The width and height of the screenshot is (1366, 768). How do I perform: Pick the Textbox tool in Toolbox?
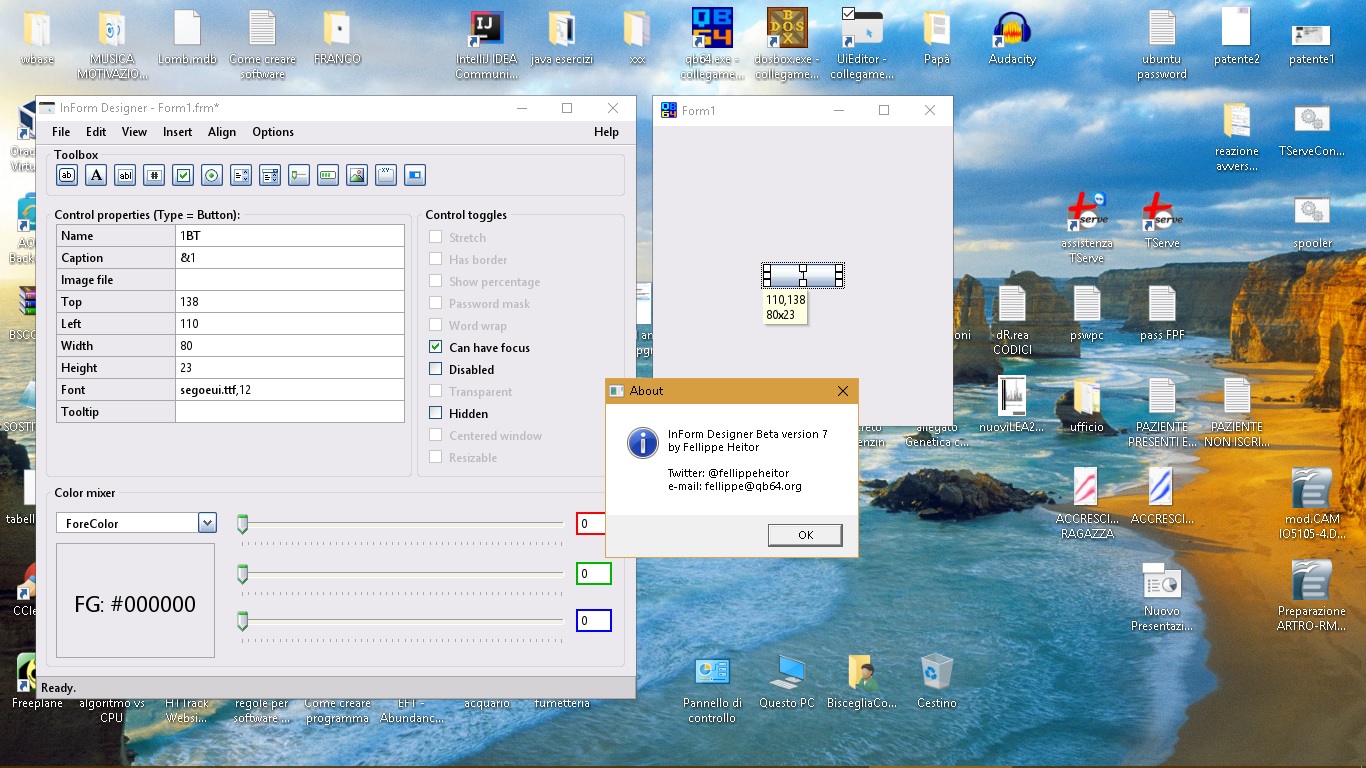(x=125, y=176)
